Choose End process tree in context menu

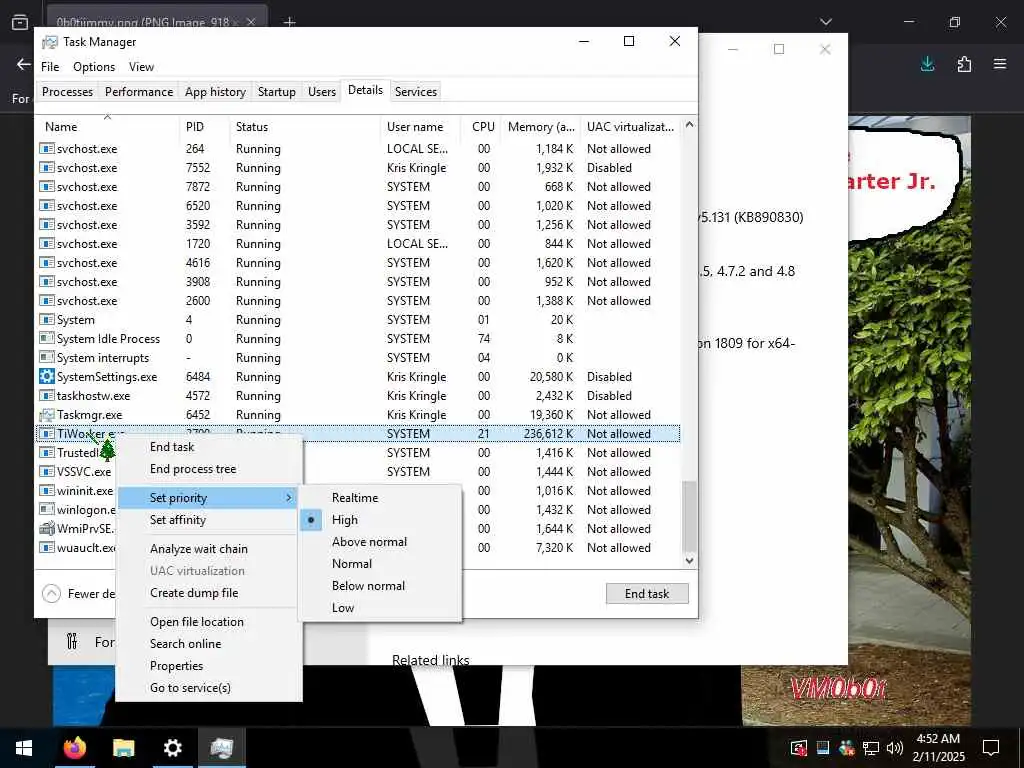tap(209, 469)
